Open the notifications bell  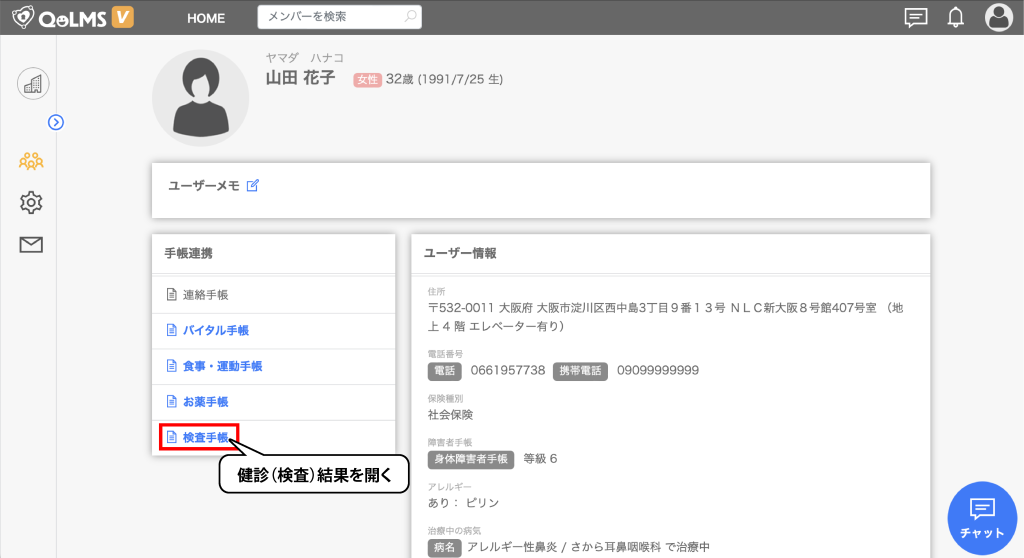point(955,17)
